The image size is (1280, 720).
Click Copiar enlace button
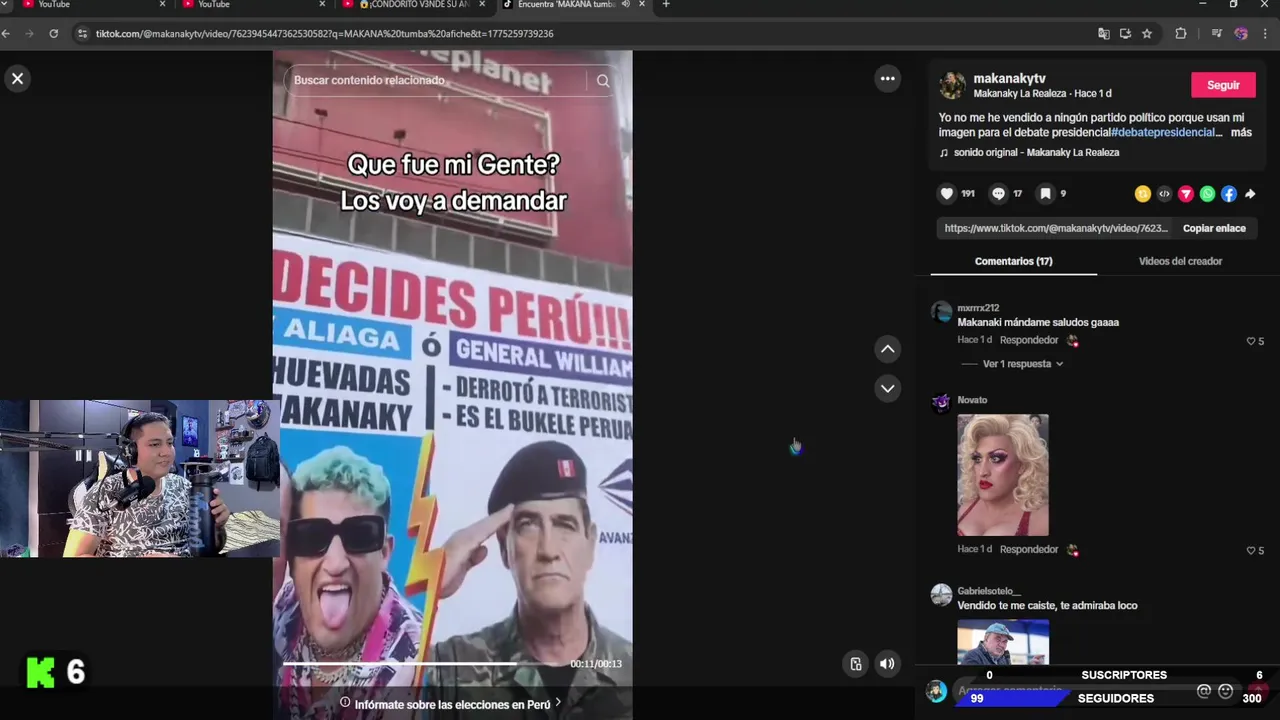pos(1214,228)
